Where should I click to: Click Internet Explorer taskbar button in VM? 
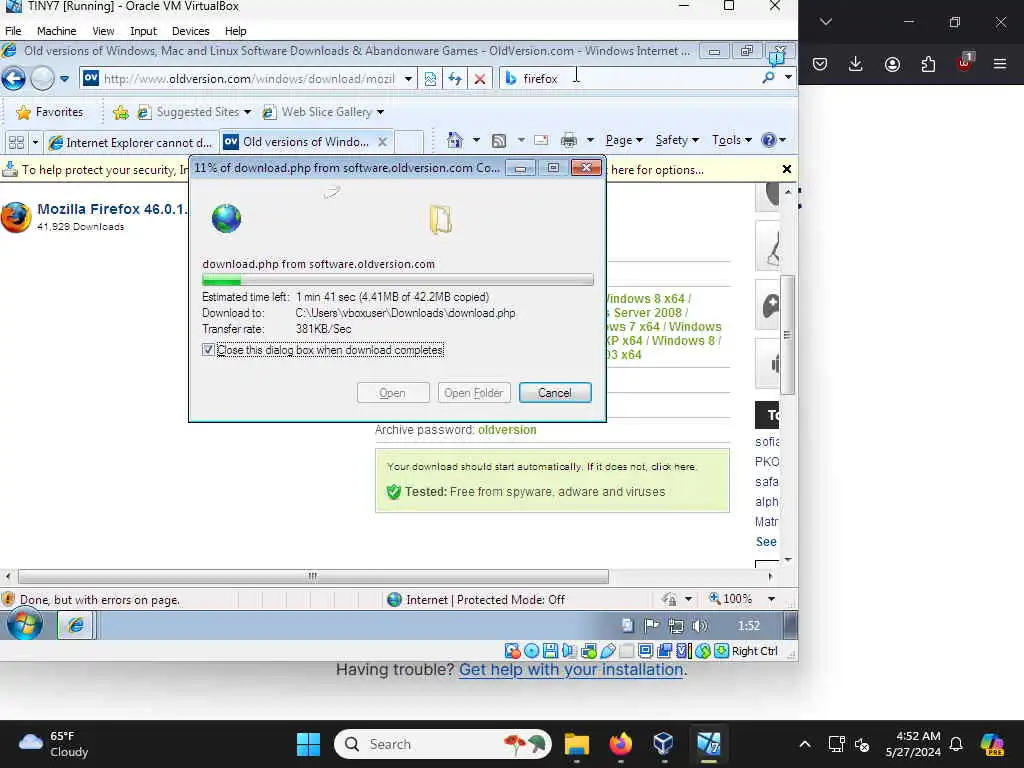click(76, 626)
